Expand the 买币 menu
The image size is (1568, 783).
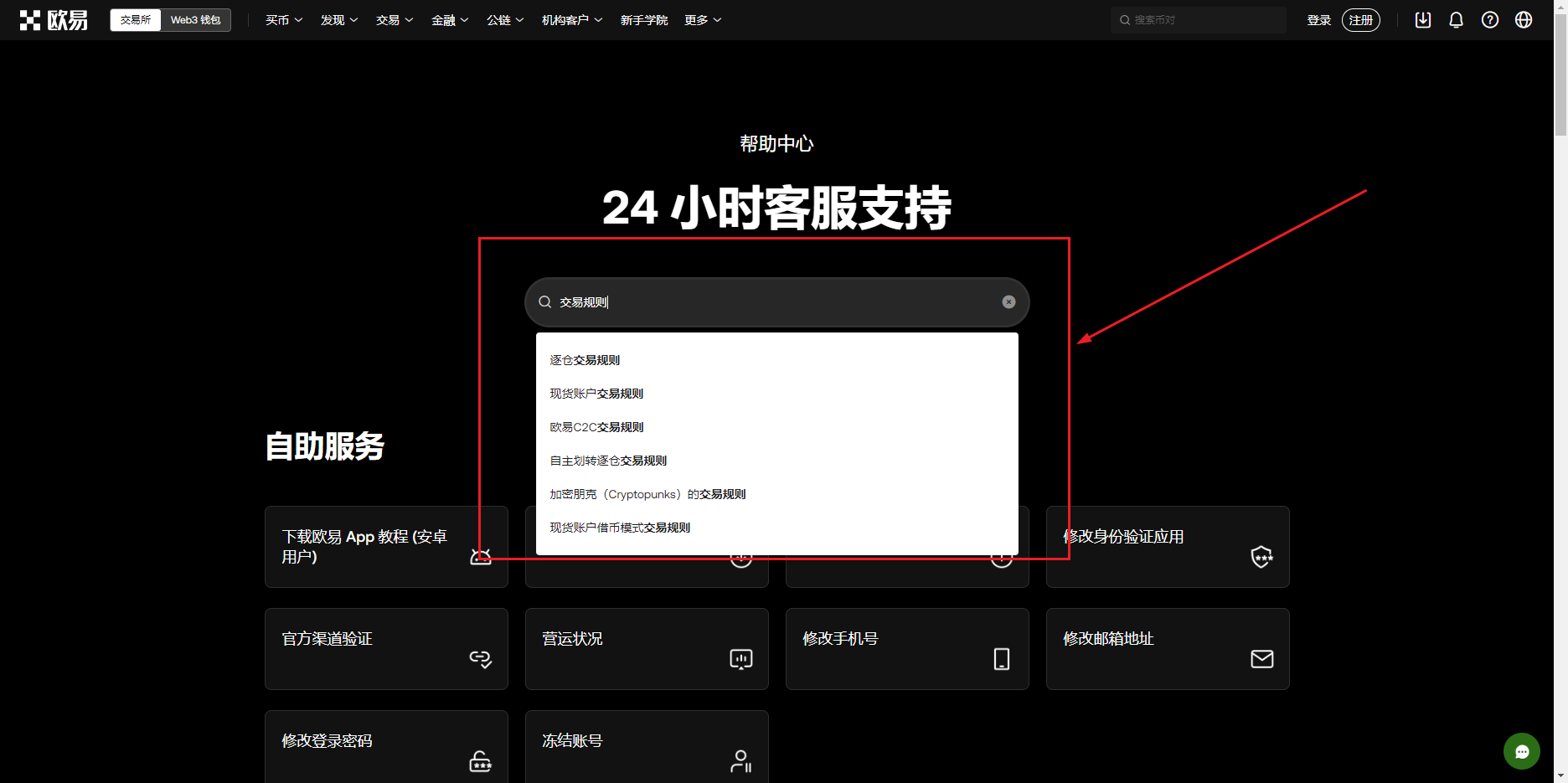pyautogui.click(x=284, y=20)
